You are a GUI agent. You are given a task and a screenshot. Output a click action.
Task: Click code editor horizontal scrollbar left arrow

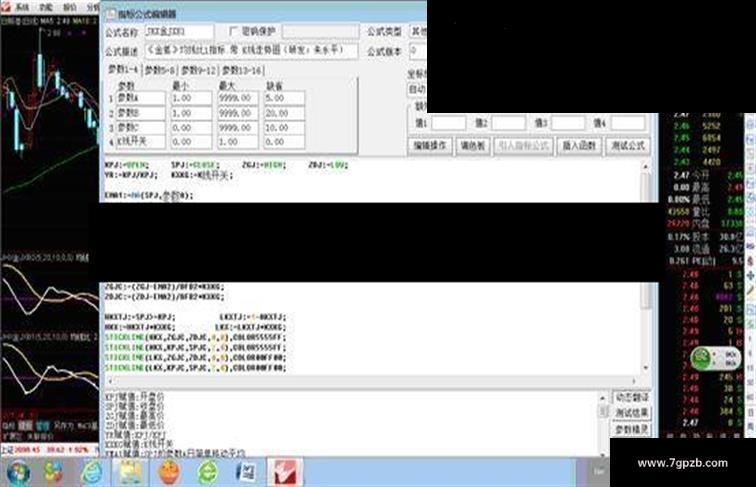point(110,381)
